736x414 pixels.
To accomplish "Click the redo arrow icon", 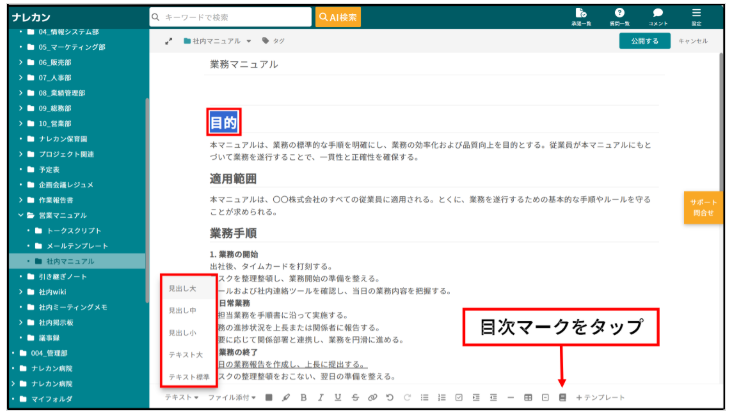I will click(407, 398).
